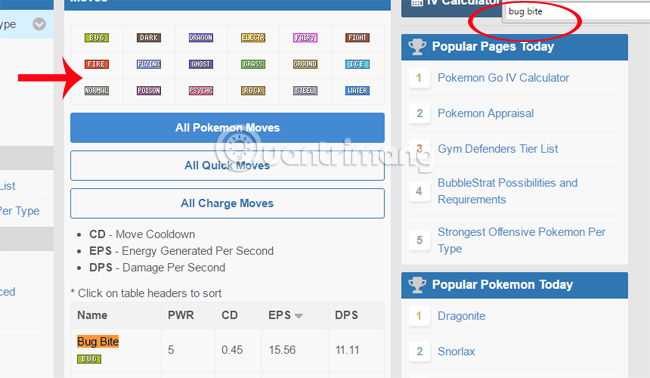Filter moves by Poison type icon
The image size is (650, 378).
tap(148, 90)
